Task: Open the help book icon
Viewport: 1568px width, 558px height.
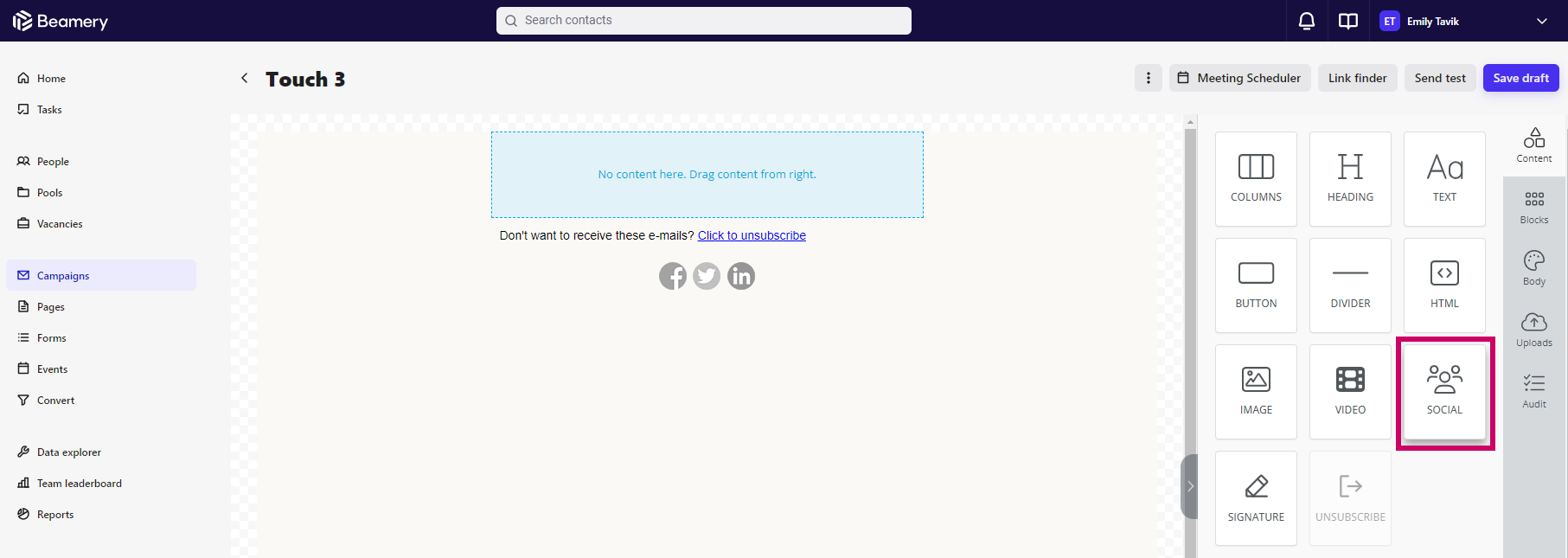Action: [x=1348, y=21]
